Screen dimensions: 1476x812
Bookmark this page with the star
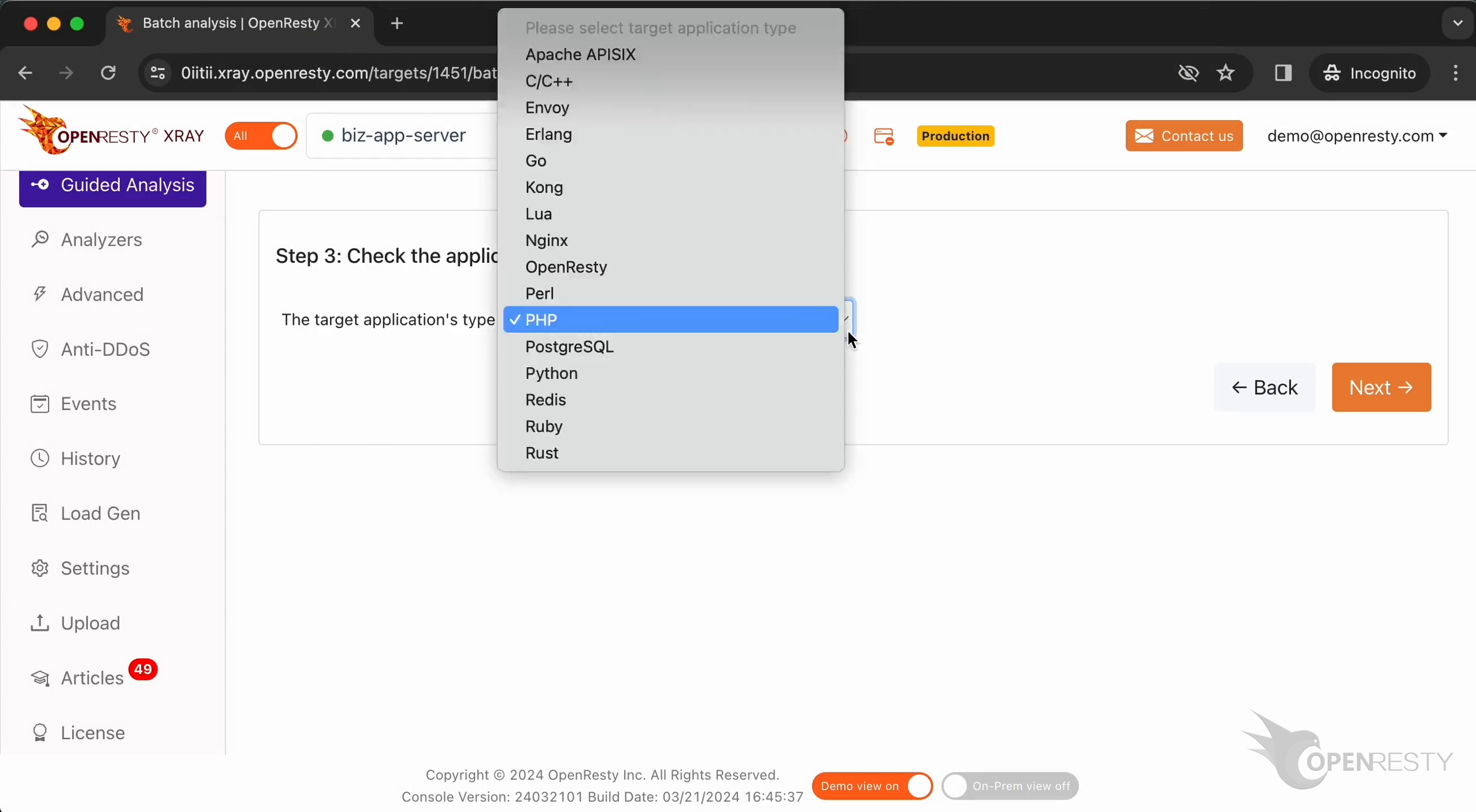coord(1225,73)
